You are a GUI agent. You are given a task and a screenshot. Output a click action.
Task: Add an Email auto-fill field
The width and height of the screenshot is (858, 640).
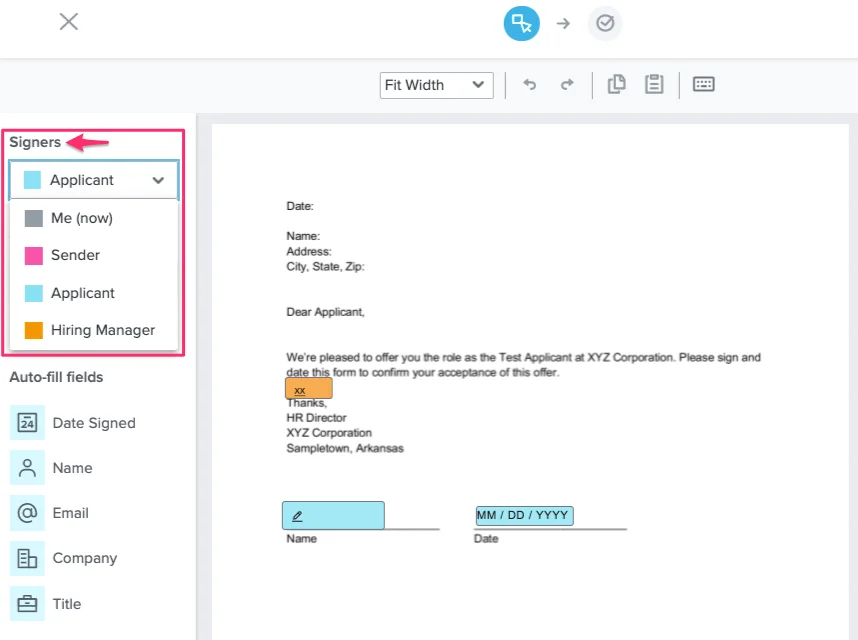pos(27,513)
